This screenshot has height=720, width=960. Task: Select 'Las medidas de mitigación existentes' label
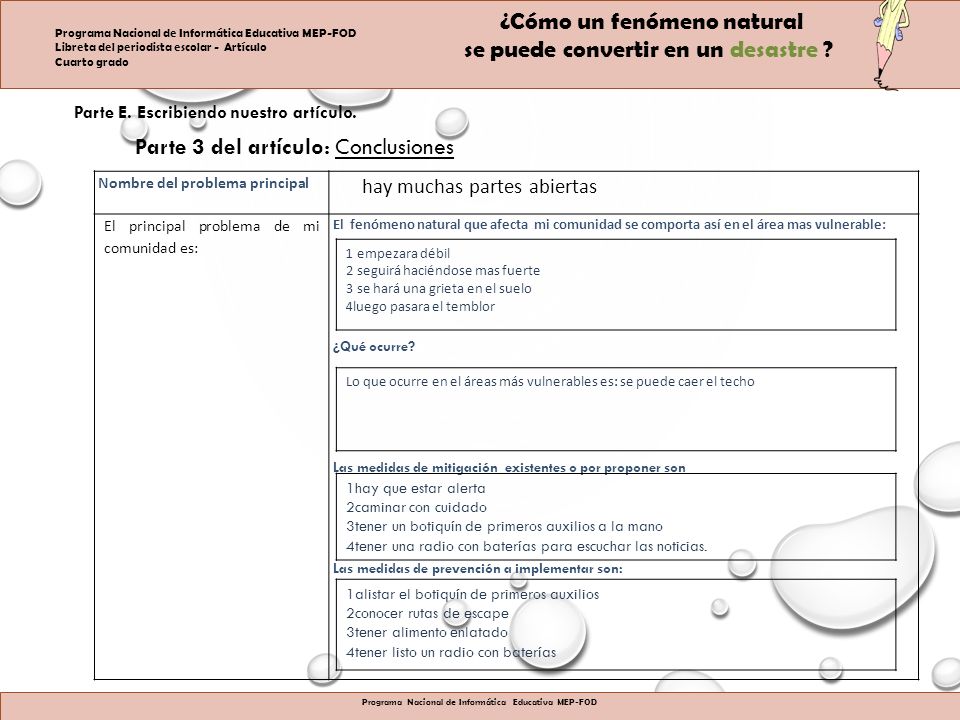coord(509,468)
